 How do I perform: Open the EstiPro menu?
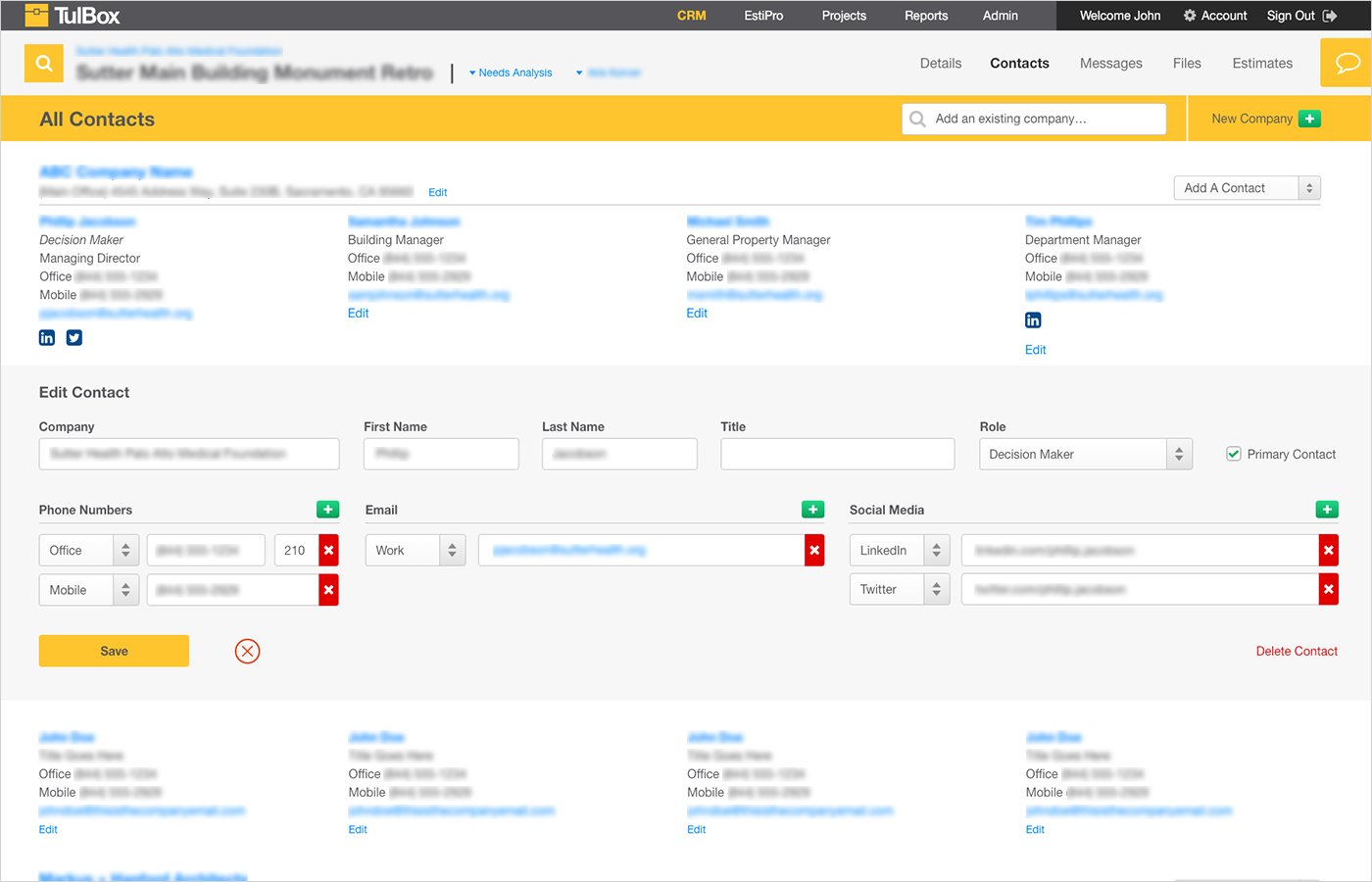click(764, 16)
